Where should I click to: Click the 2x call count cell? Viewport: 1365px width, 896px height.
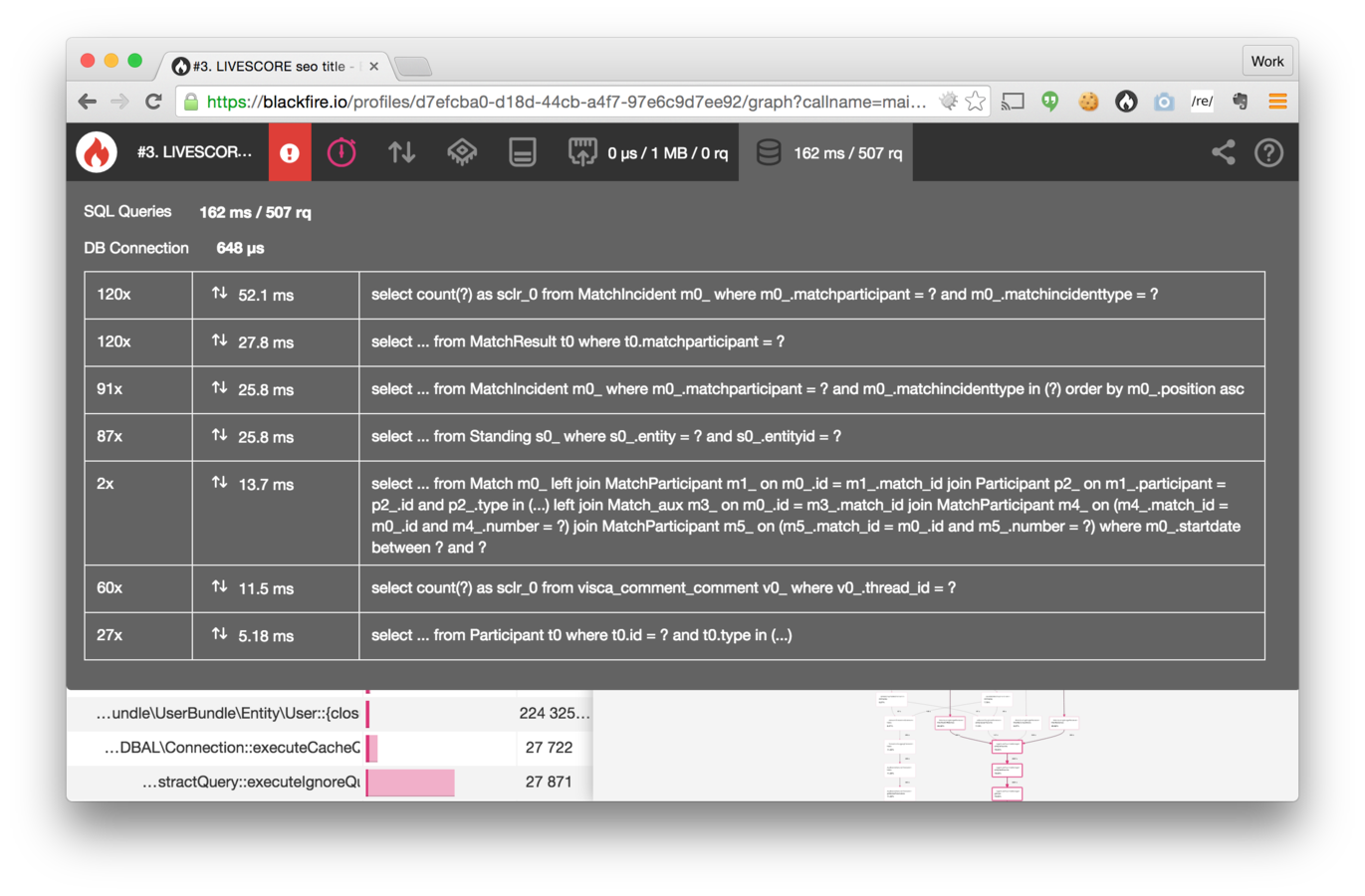point(138,514)
